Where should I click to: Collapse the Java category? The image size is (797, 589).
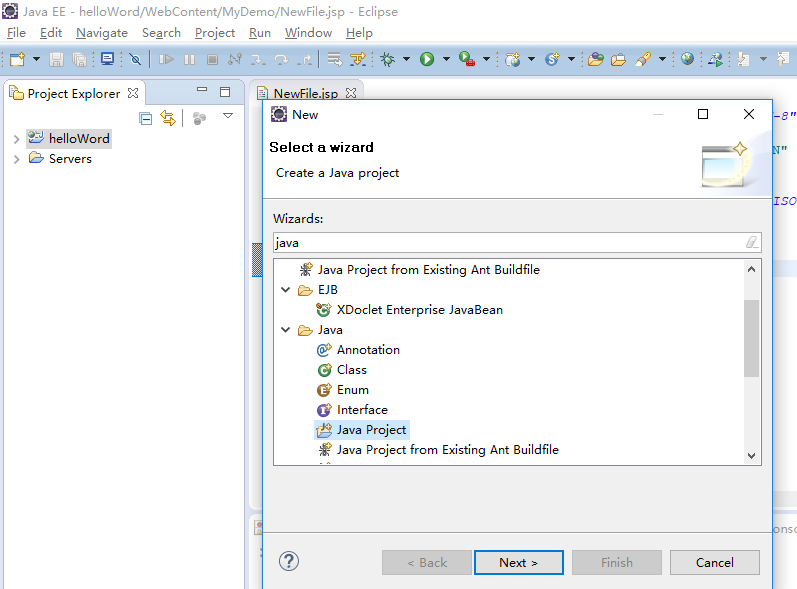click(286, 330)
